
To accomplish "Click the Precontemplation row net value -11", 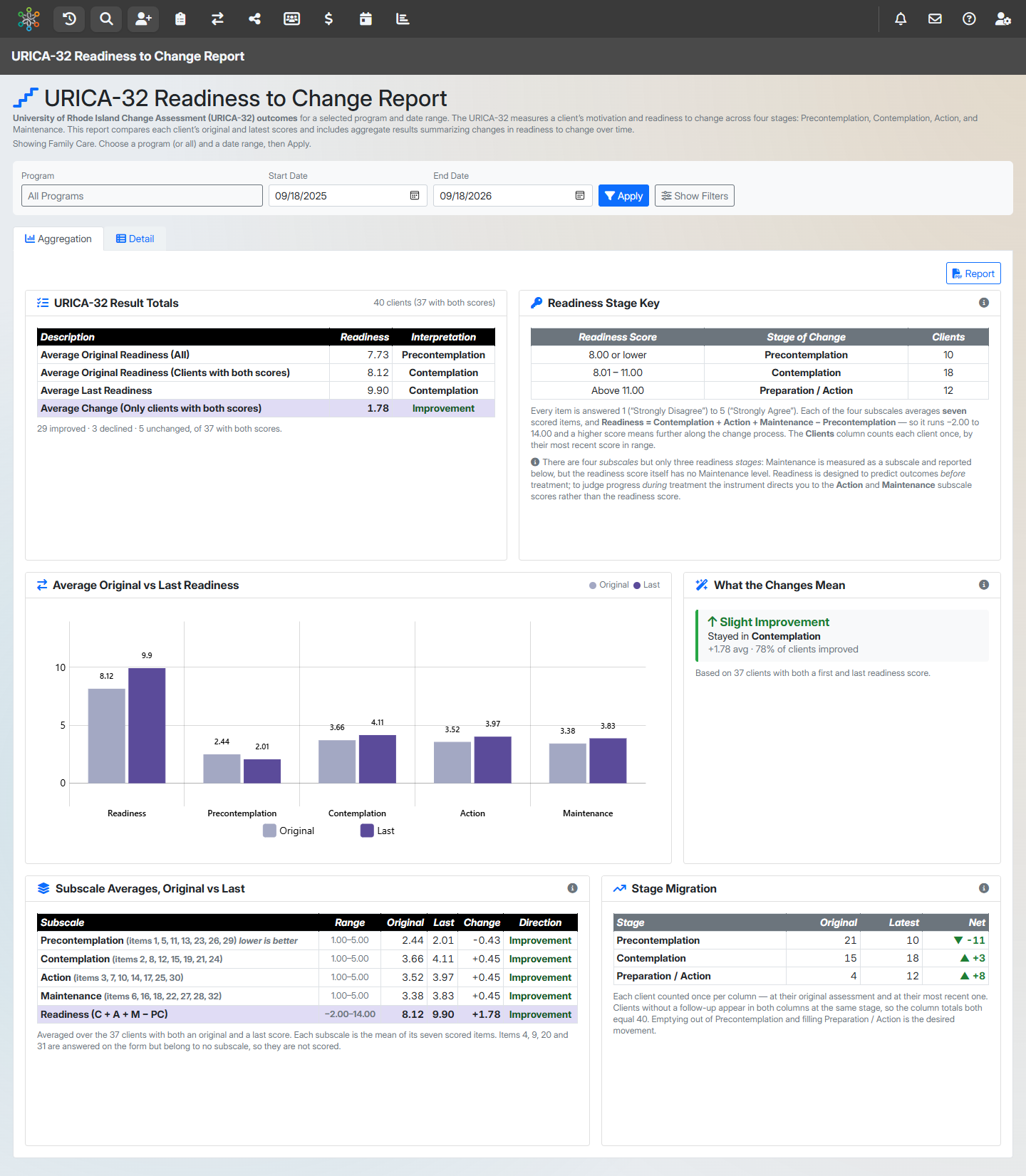I will [x=970, y=940].
